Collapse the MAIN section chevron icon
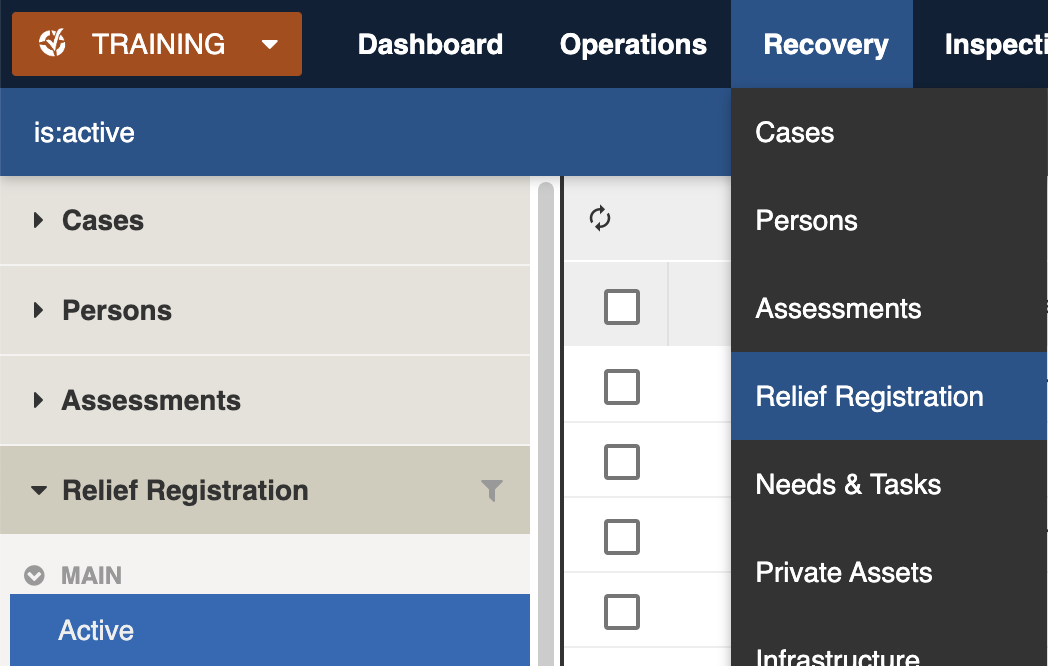 tap(35, 576)
